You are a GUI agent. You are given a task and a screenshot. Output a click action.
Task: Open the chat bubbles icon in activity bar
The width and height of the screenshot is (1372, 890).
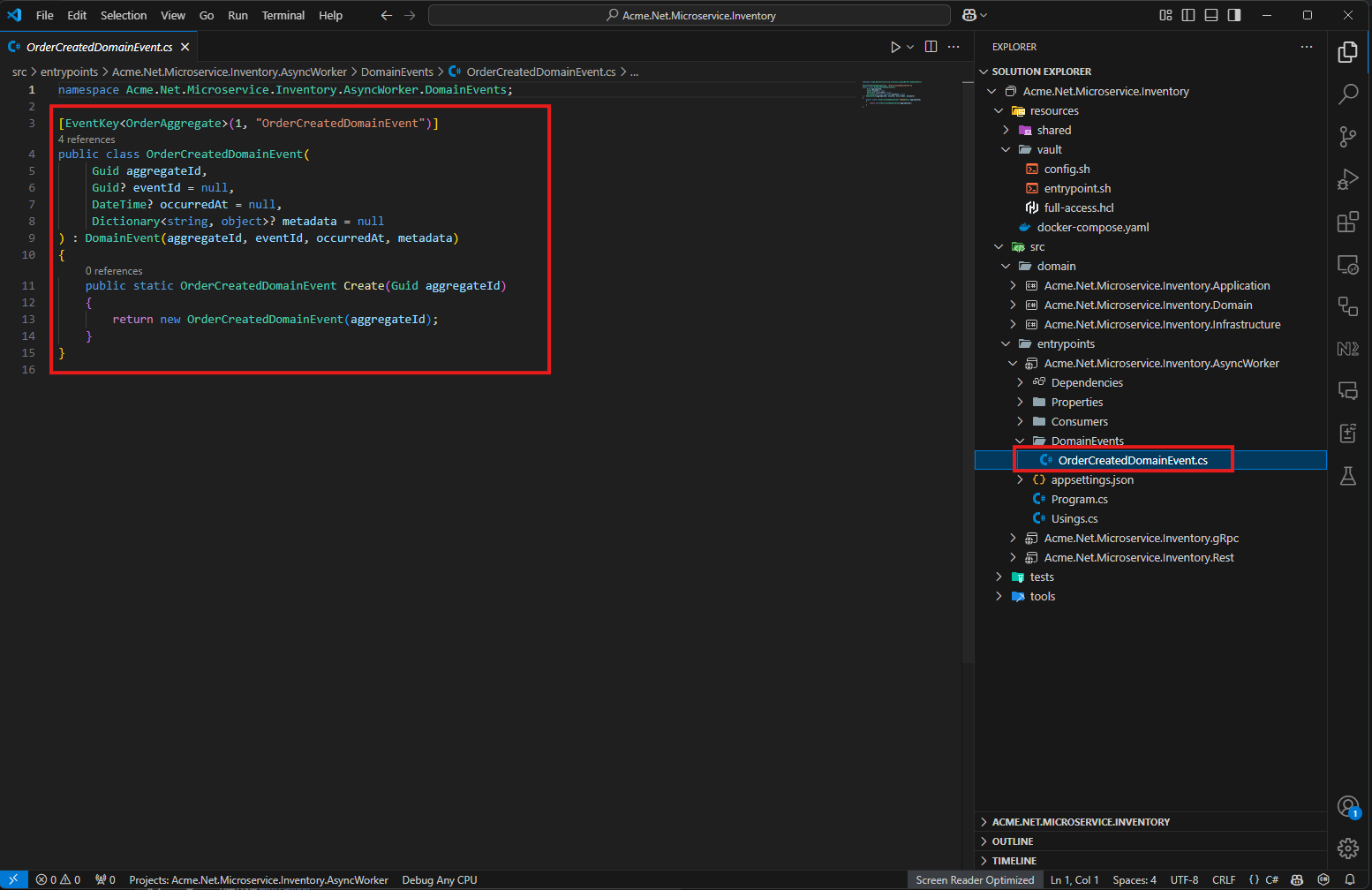1348,391
